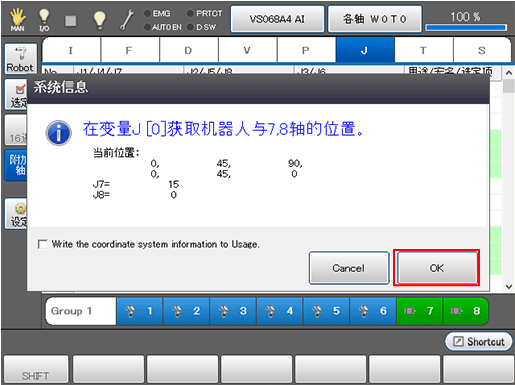Click the scroll down arrow

(509, 286)
